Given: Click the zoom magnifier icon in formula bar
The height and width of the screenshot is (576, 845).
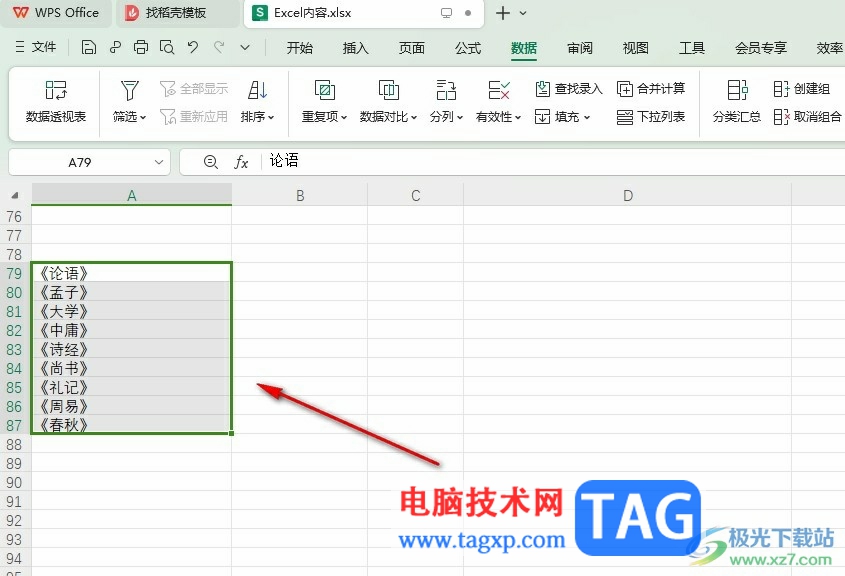Looking at the screenshot, I should [211, 162].
